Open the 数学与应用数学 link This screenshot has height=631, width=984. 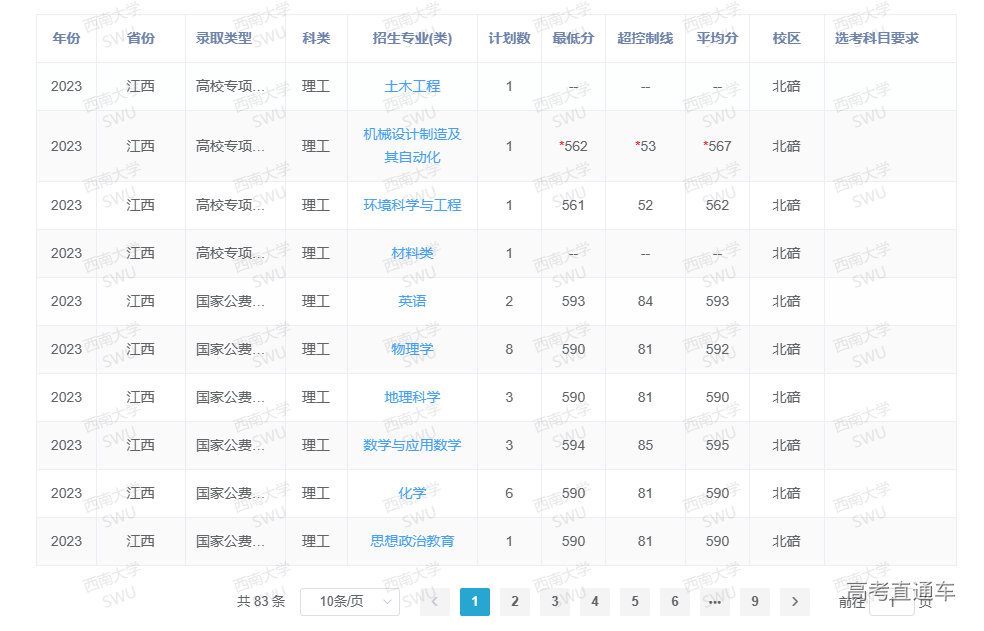[x=412, y=445]
